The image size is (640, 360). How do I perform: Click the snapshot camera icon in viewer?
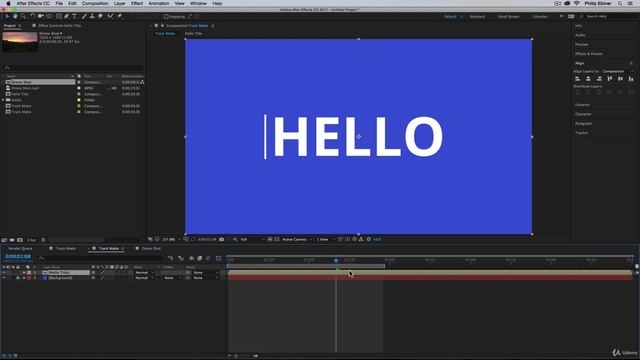(222, 240)
